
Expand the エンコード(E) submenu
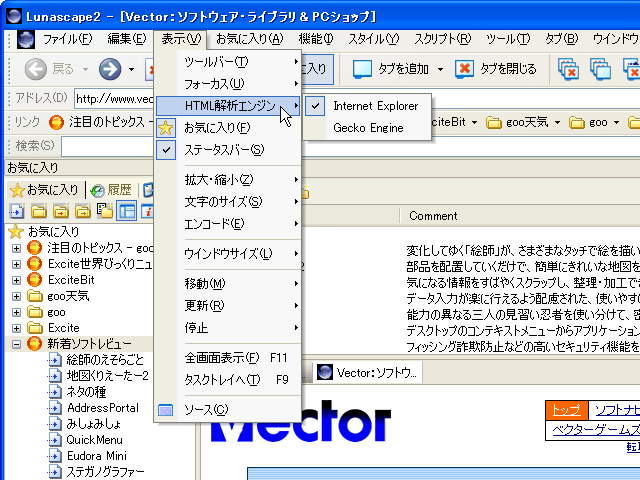[229, 224]
